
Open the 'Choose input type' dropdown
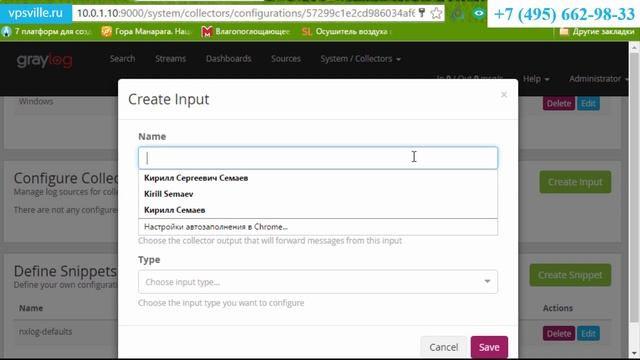click(318, 282)
